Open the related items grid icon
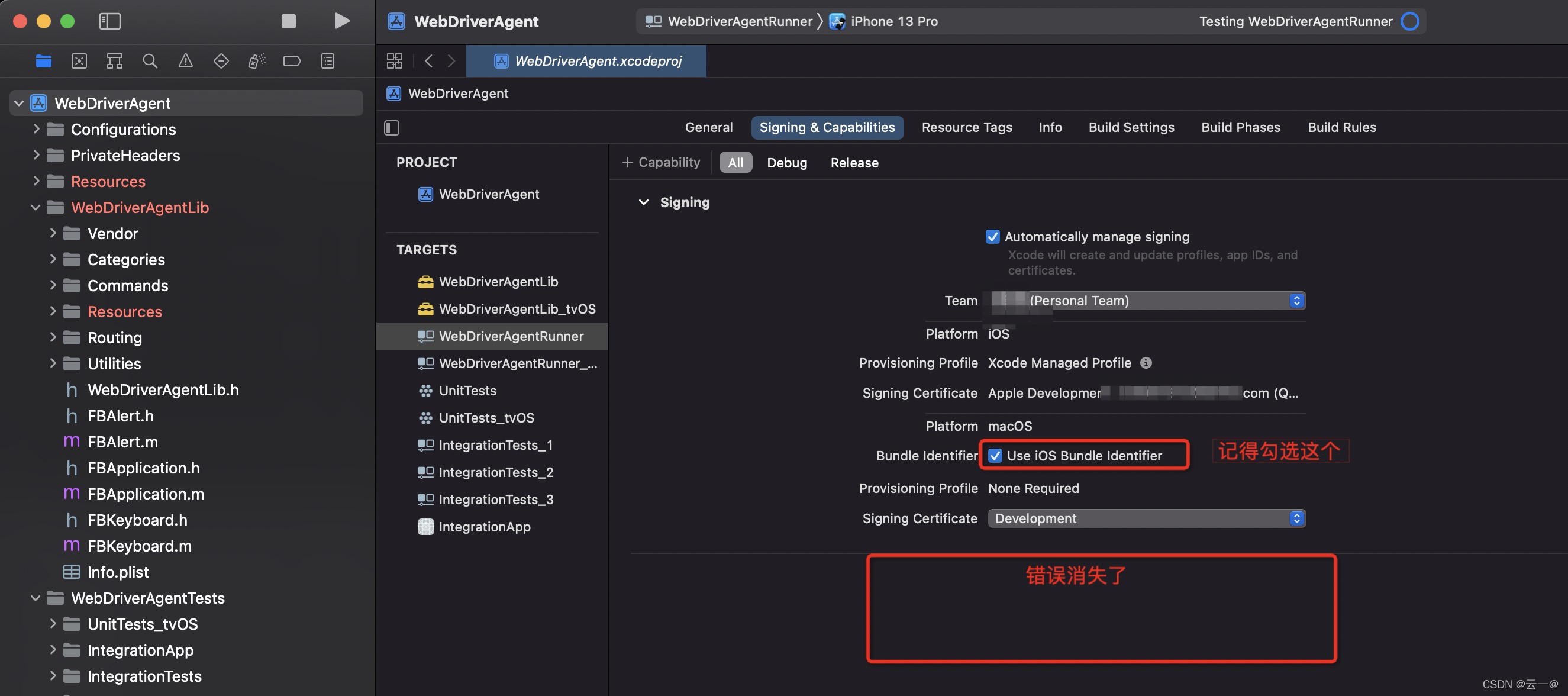 click(395, 61)
